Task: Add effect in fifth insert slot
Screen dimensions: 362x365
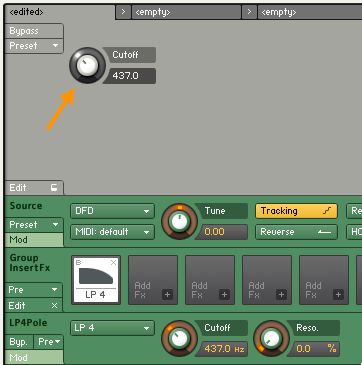Action: click(x=324, y=280)
